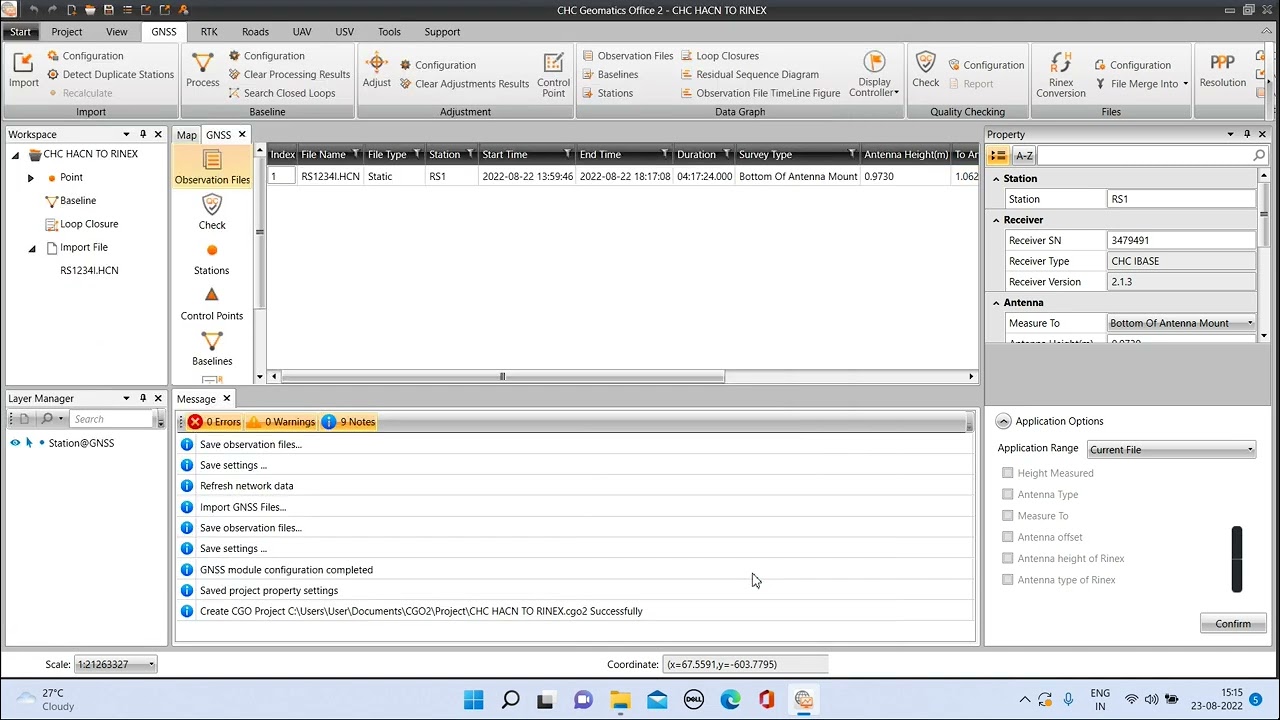Open the Loop Closures view
1280x720 pixels.
click(x=719, y=56)
